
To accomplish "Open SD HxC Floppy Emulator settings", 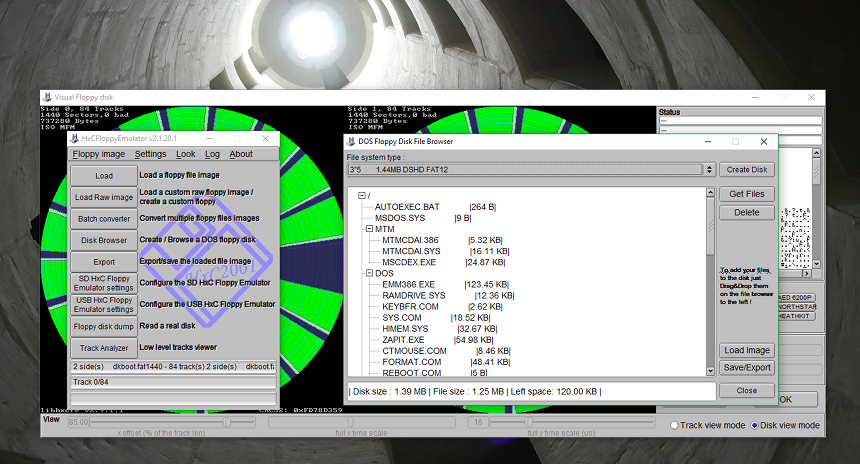I will coord(104,283).
